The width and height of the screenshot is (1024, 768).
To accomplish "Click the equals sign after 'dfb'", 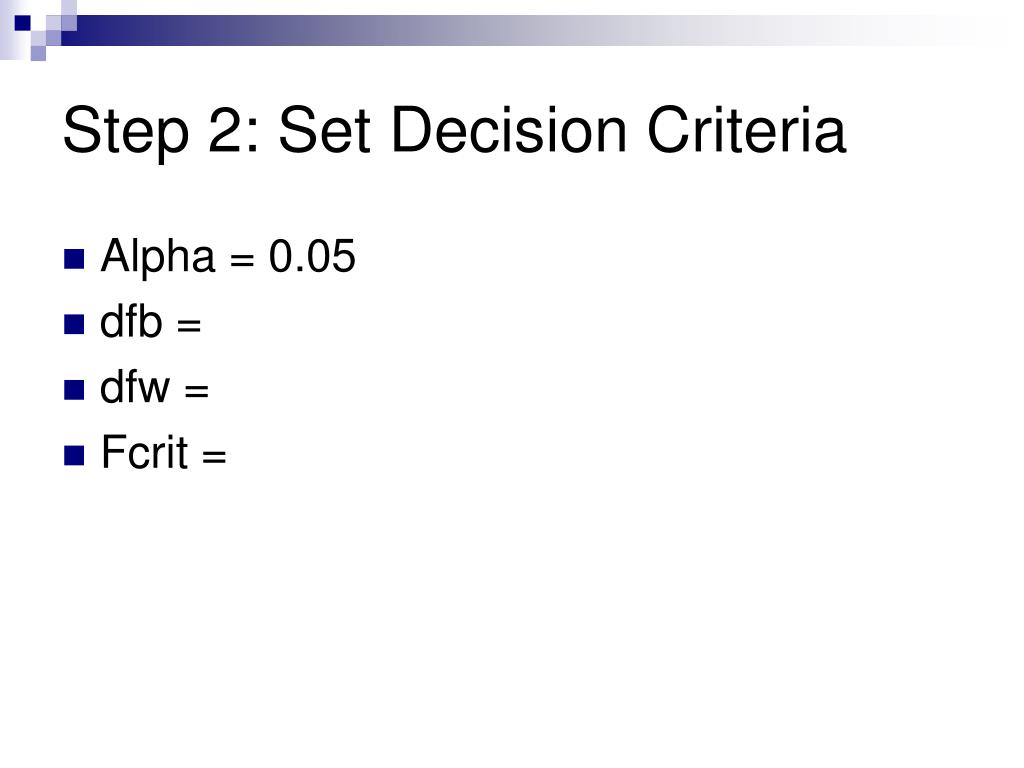I will [x=189, y=325].
